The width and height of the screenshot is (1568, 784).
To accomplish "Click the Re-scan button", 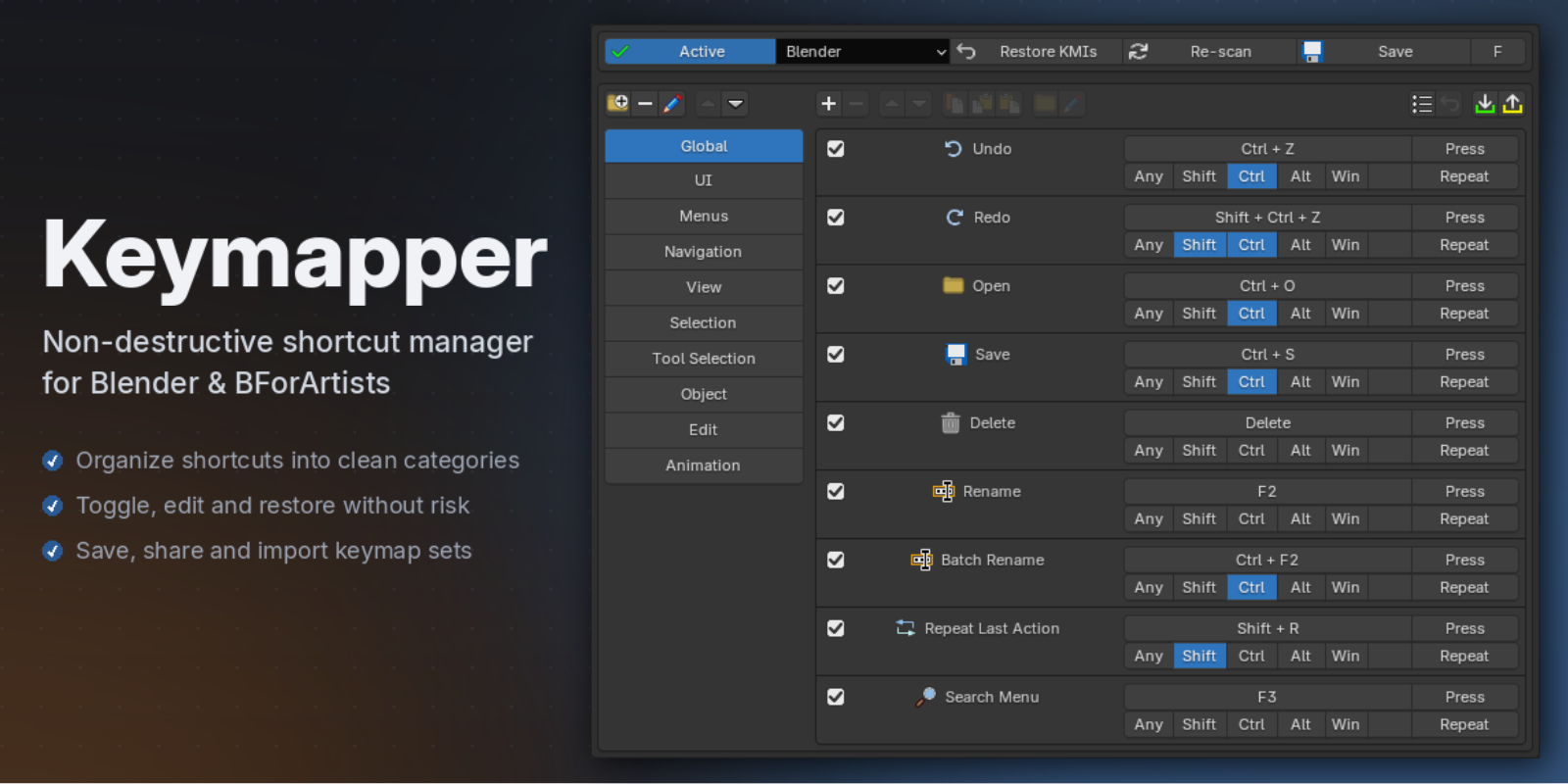I will click(x=1209, y=52).
